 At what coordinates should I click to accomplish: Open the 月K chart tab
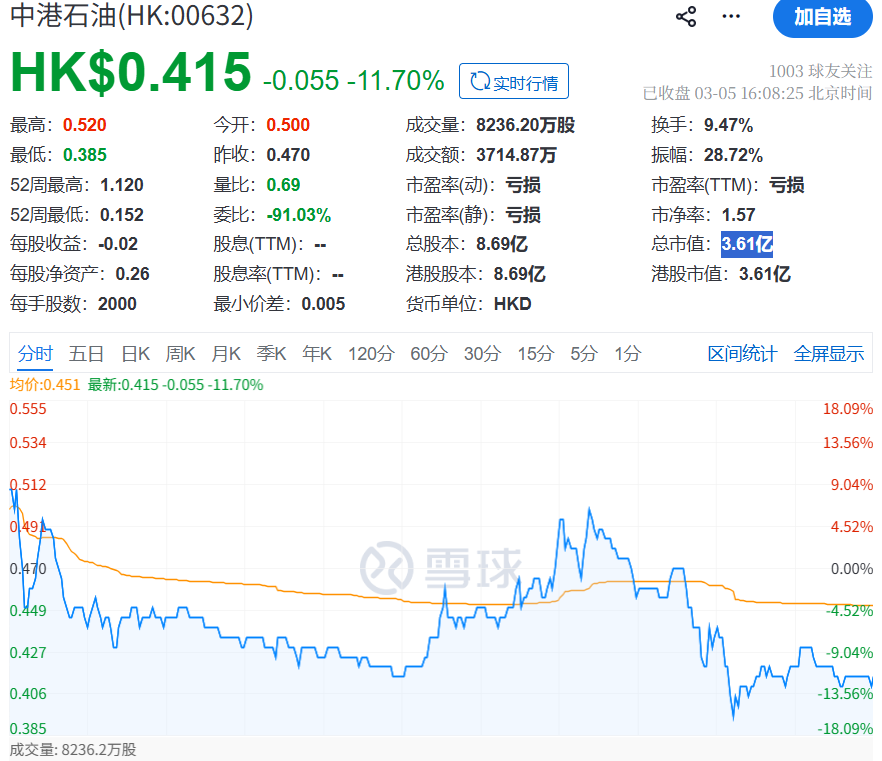pyautogui.click(x=225, y=353)
